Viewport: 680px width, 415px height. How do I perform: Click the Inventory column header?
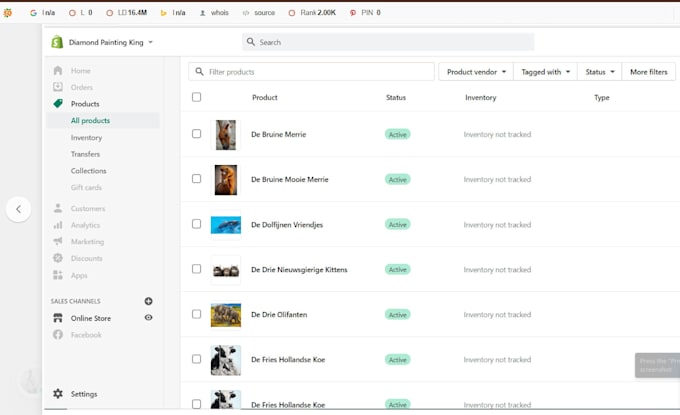coord(481,98)
